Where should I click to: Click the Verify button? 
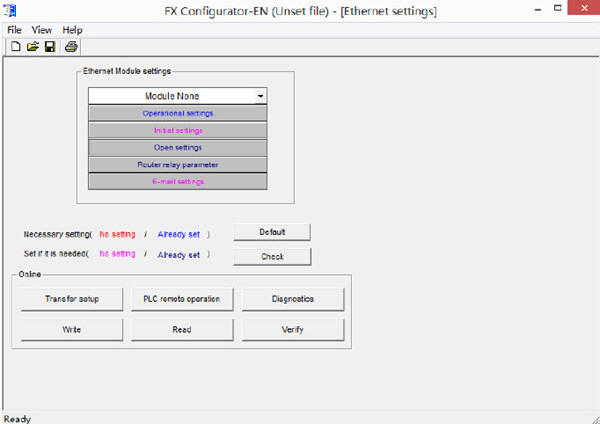pyautogui.click(x=293, y=329)
